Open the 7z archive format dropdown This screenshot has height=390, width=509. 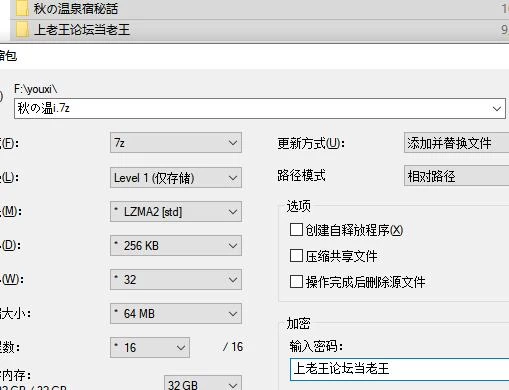(176, 143)
